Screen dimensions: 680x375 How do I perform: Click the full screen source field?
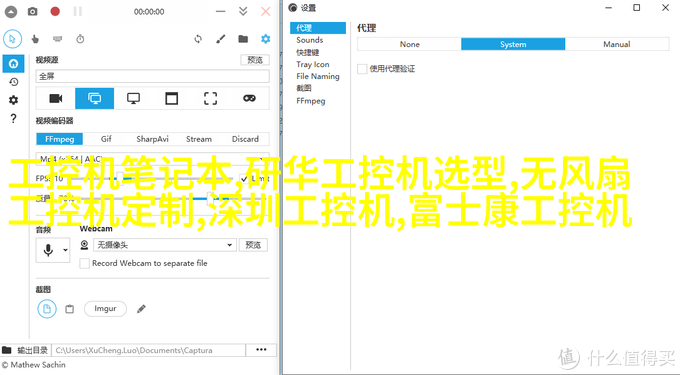pos(152,76)
